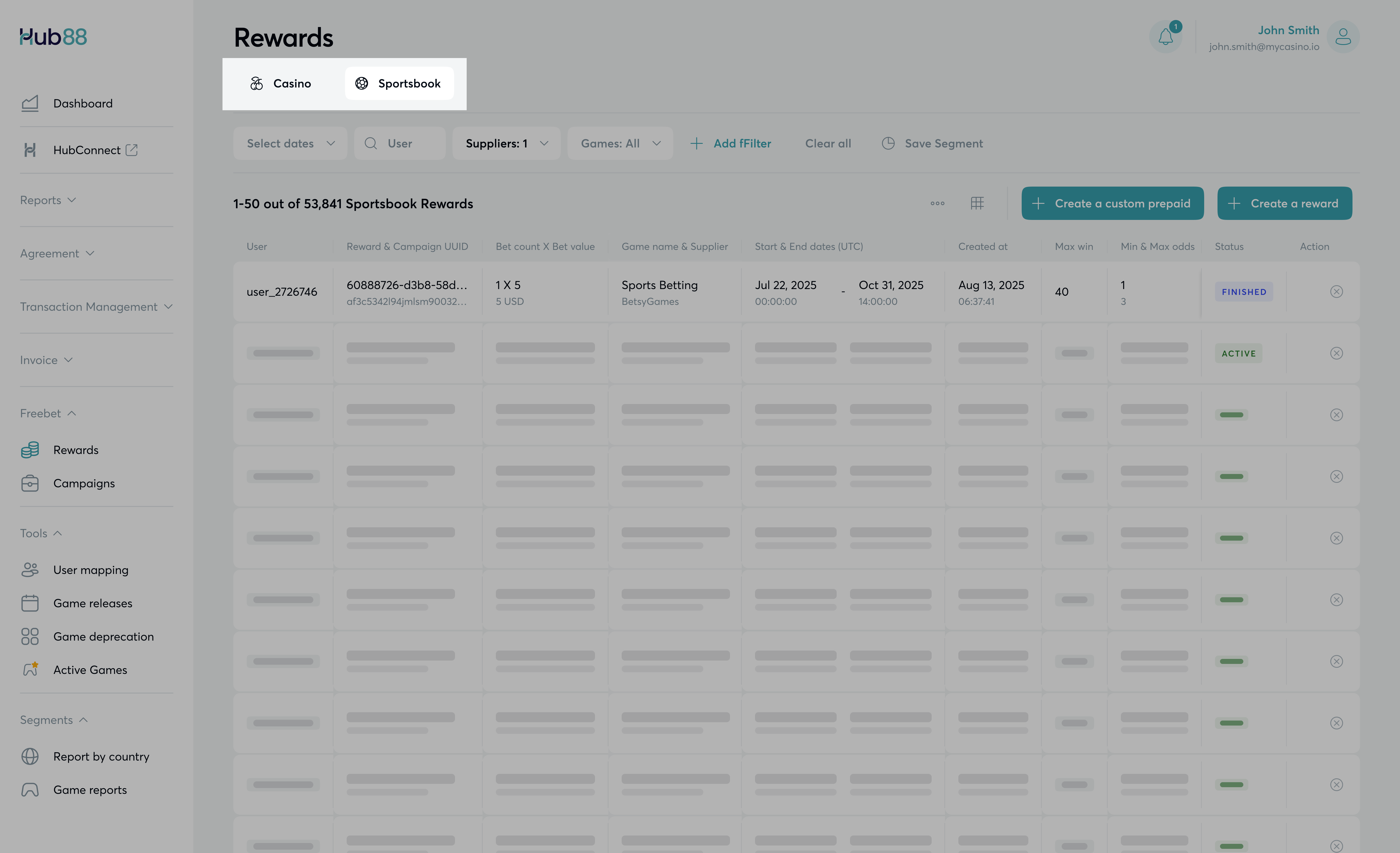Click the Create a reward button

pyautogui.click(x=1284, y=203)
